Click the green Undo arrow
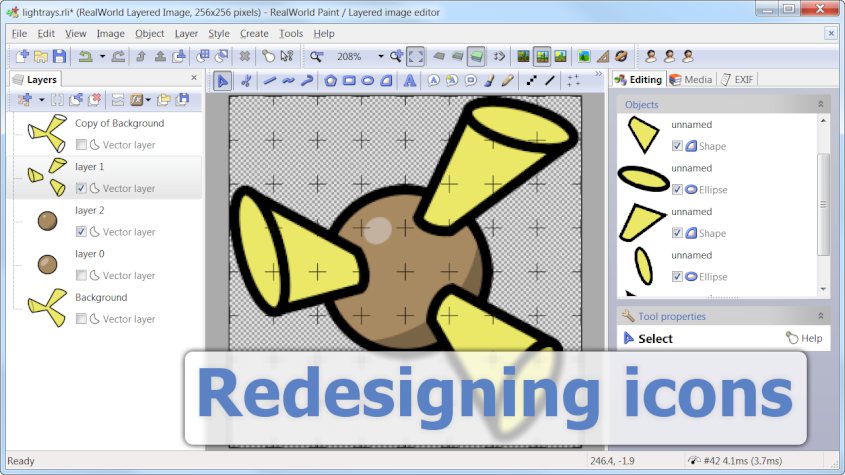This screenshot has height=475, width=845. tap(85, 56)
